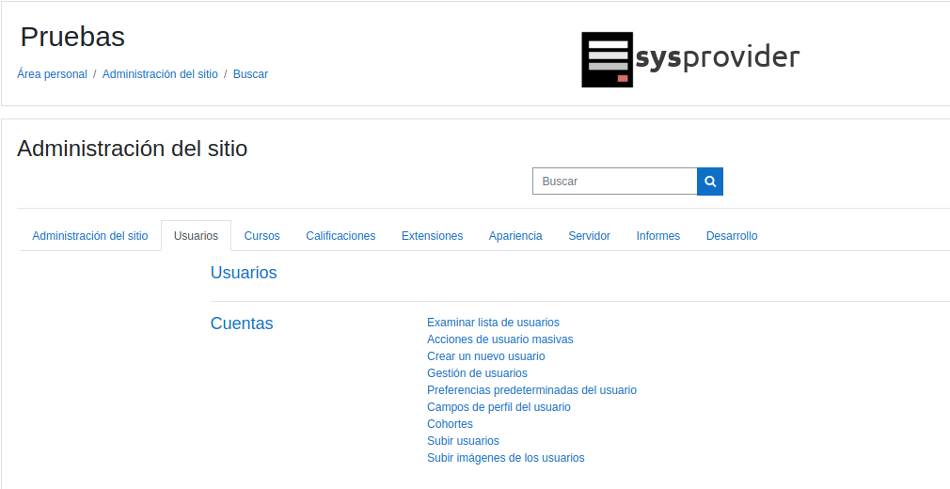Select the Calificaciones tab
Viewport: 950px width, 489px height.
[x=341, y=236]
